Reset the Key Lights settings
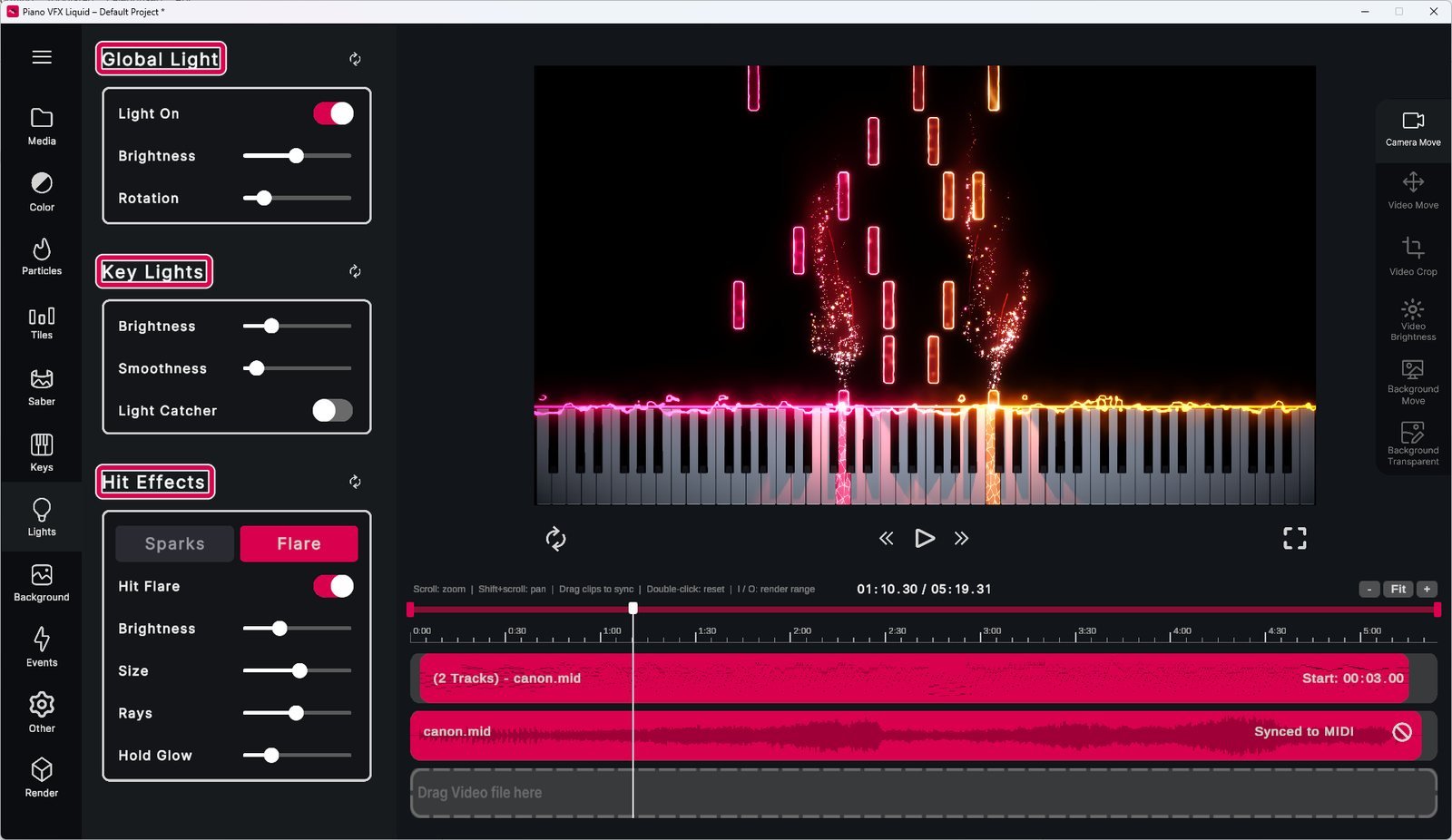 pyautogui.click(x=355, y=271)
